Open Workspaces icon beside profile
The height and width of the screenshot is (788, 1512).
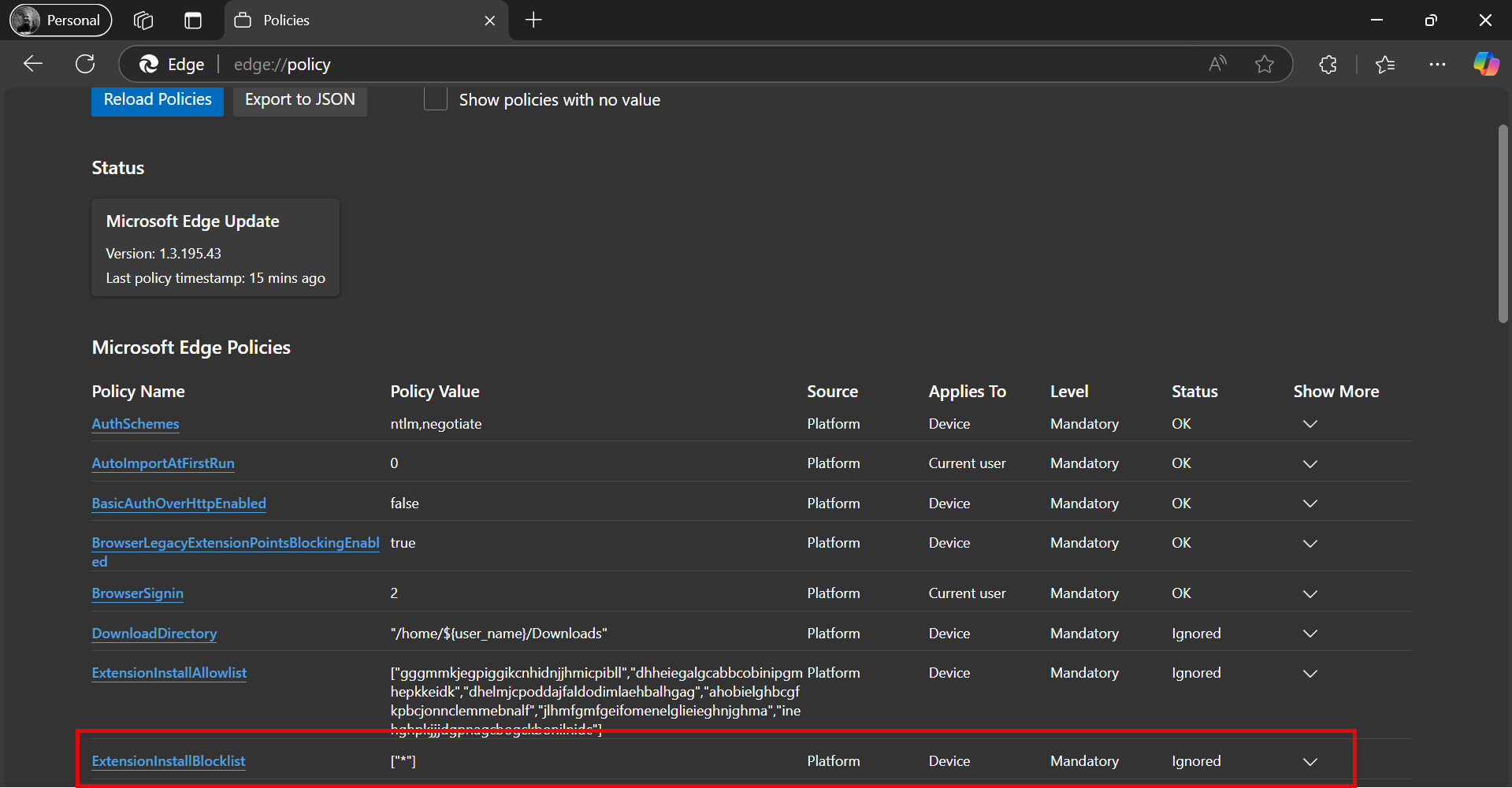pyautogui.click(x=143, y=20)
